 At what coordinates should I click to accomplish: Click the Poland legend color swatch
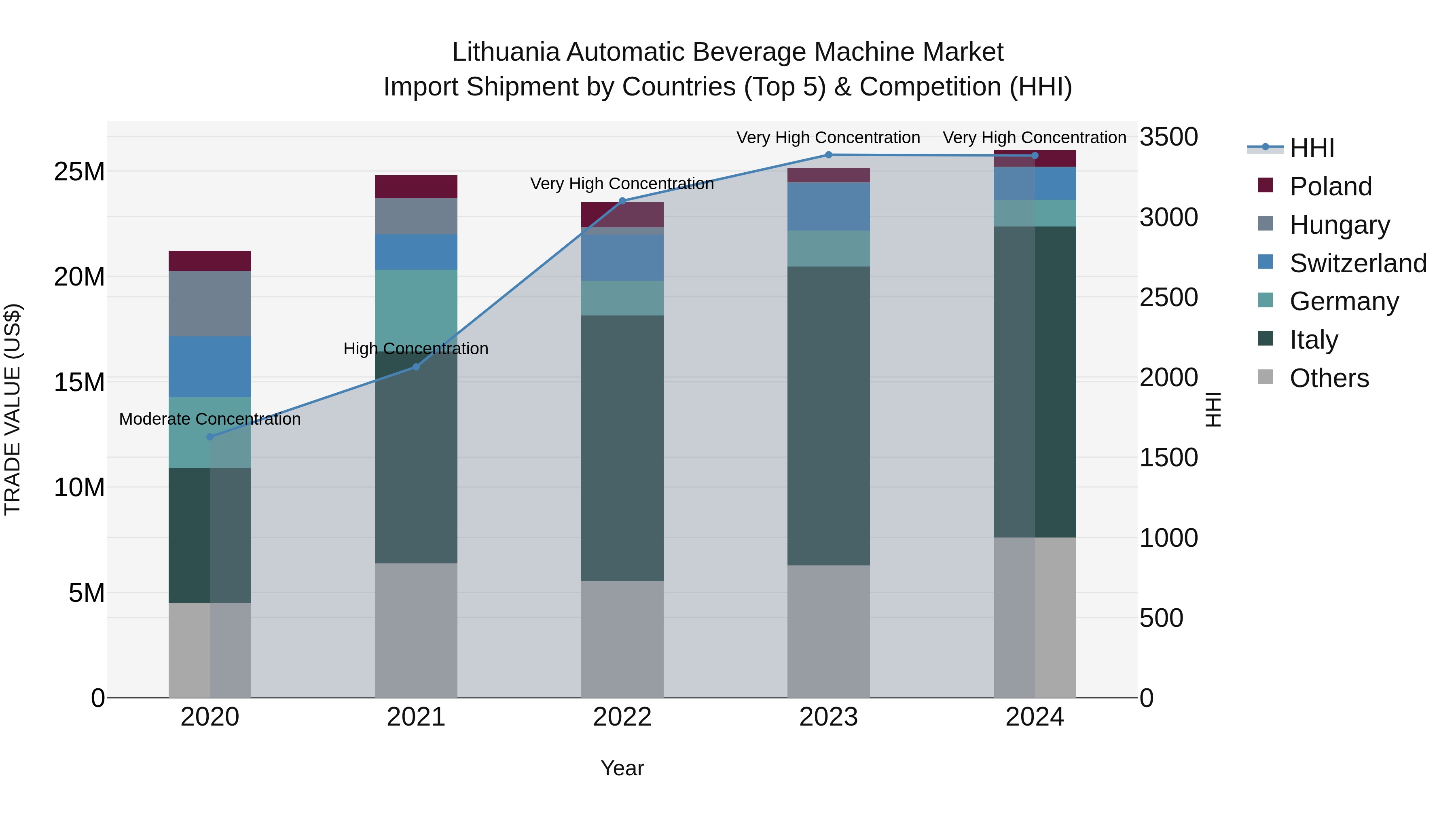click(x=1266, y=185)
